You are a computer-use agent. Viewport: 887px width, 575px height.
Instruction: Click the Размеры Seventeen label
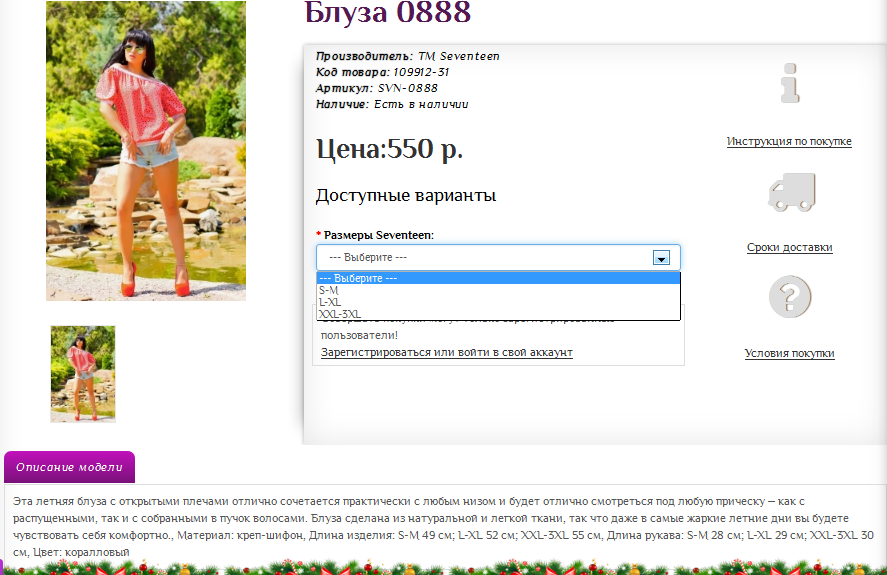click(x=378, y=235)
